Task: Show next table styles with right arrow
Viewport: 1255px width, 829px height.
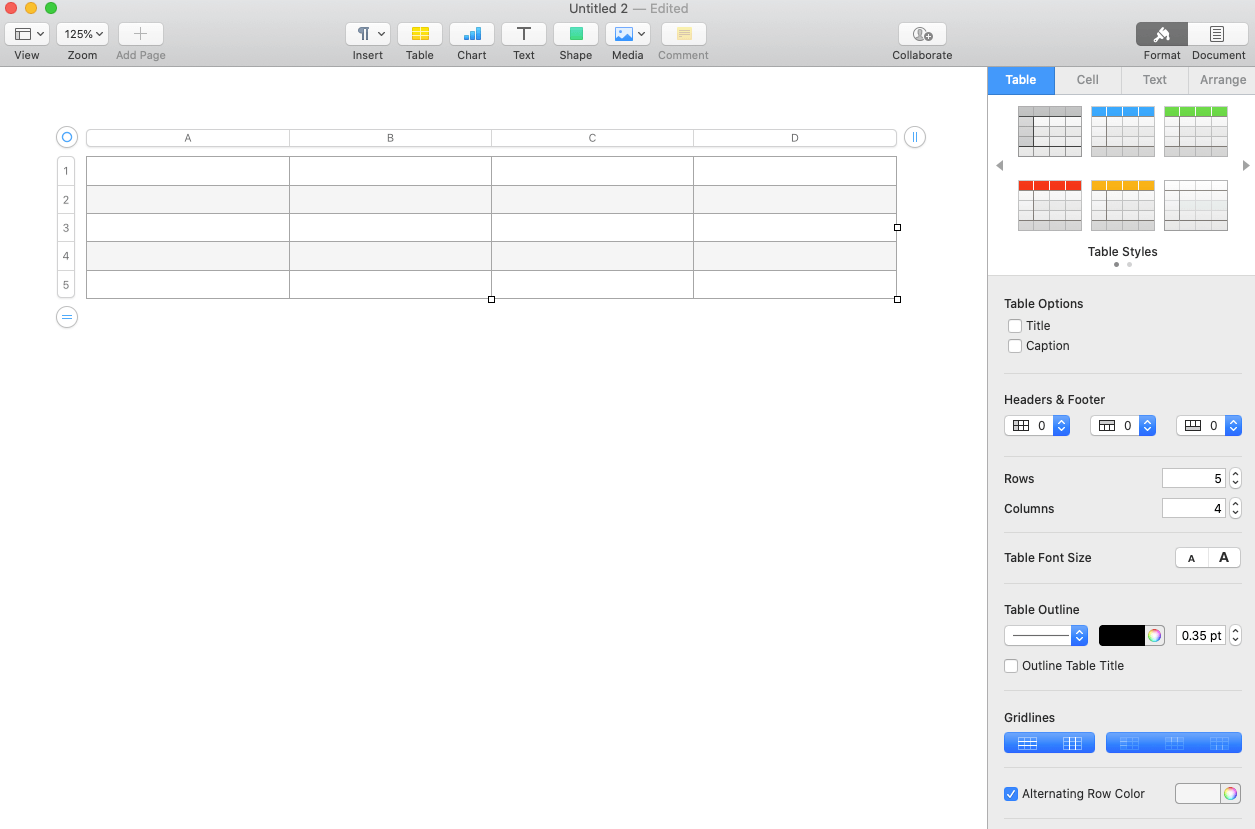Action: pyautogui.click(x=1246, y=166)
